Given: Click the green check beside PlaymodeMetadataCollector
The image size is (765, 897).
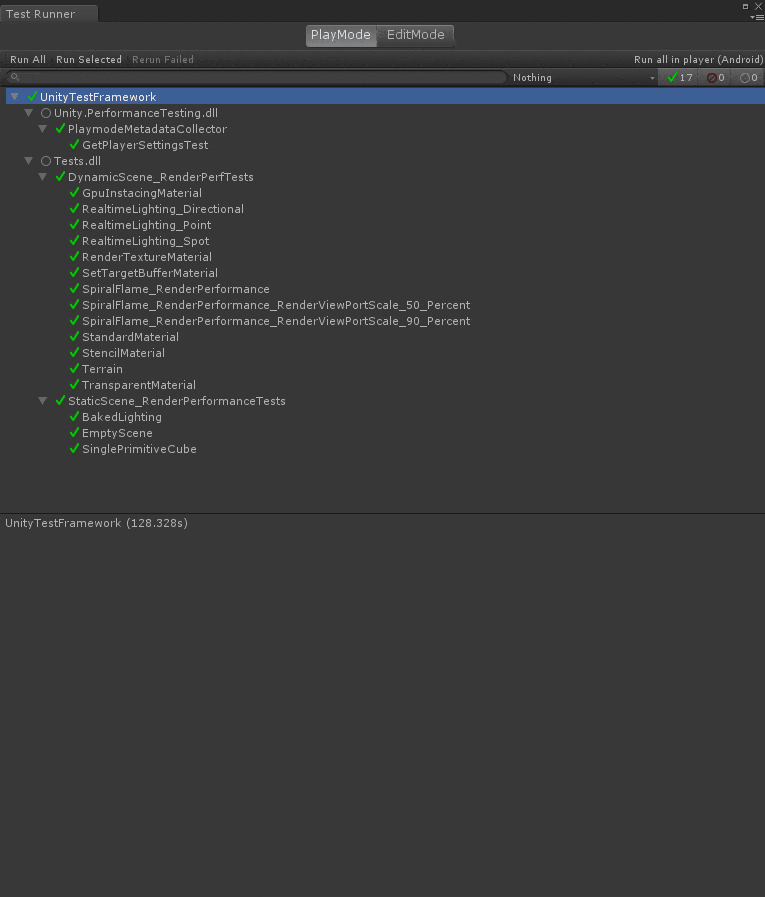Looking at the screenshot, I should 61,128.
